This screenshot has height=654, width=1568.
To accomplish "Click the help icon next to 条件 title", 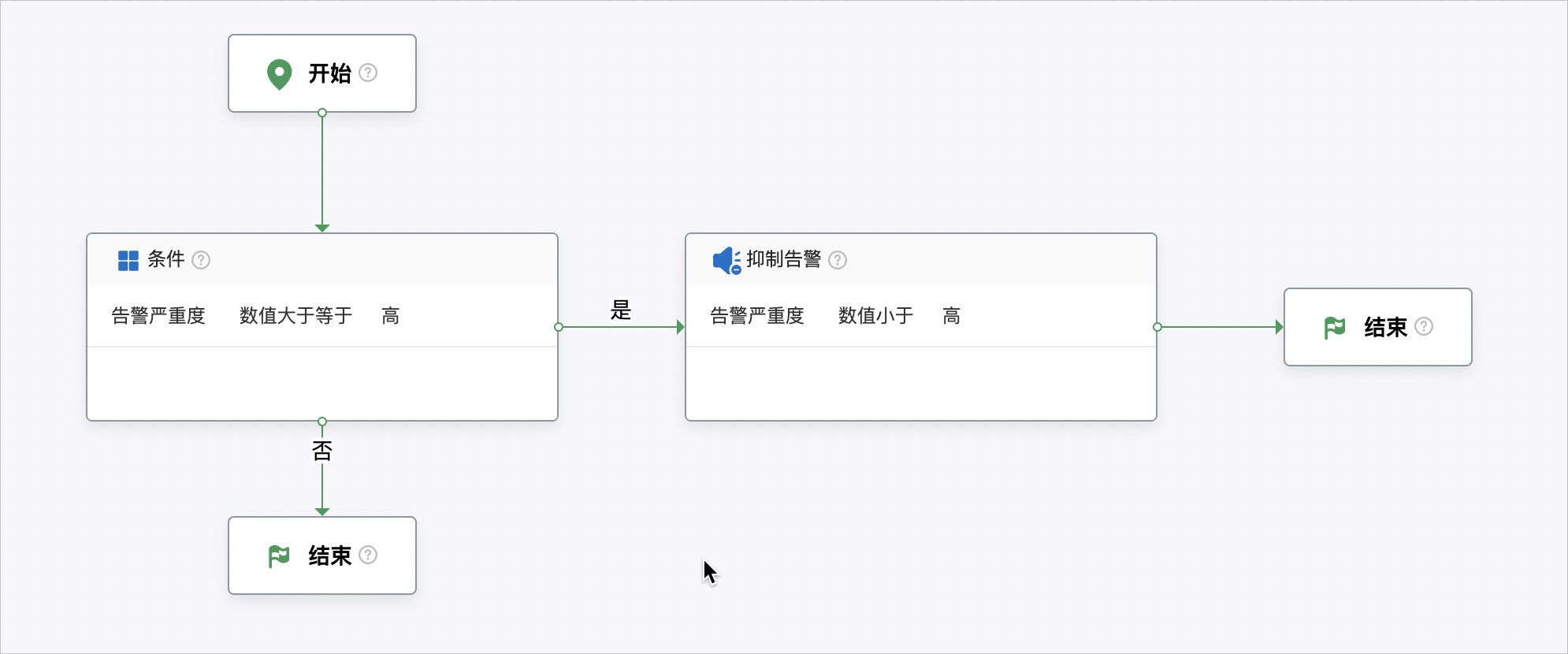I will pos(202,260).
